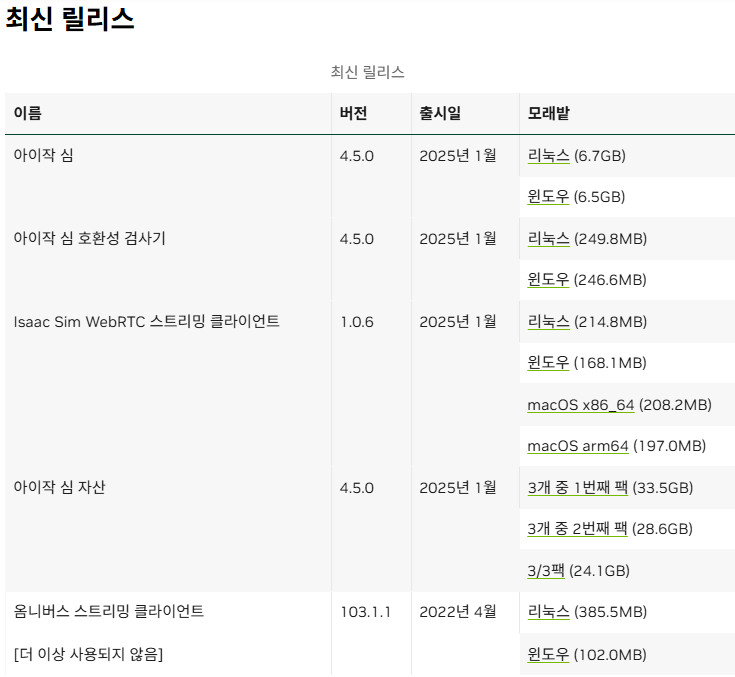This screenshot has width=735, height=677.
Task: Click the gray 최신 릴리스 table caption
Action: [x=368, y=72]
